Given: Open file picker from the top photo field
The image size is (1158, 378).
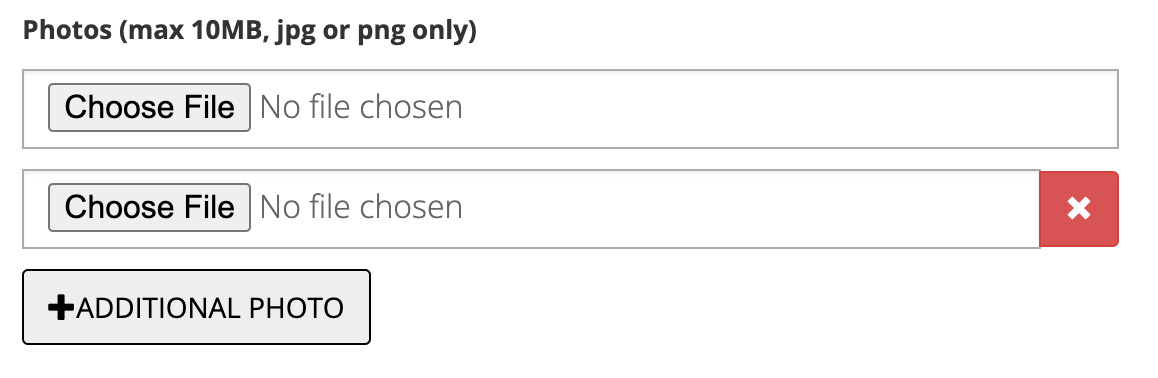Looking at the screenshot, I should coord(149,107).
